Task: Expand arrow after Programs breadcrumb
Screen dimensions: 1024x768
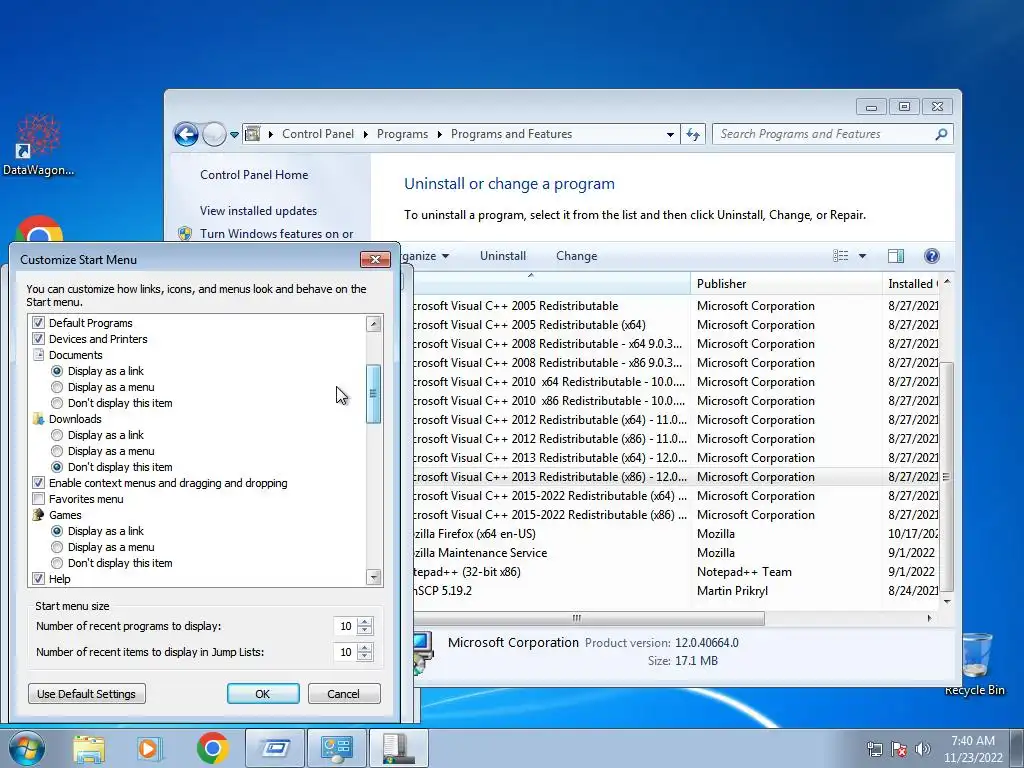Action: coord(440,135)
